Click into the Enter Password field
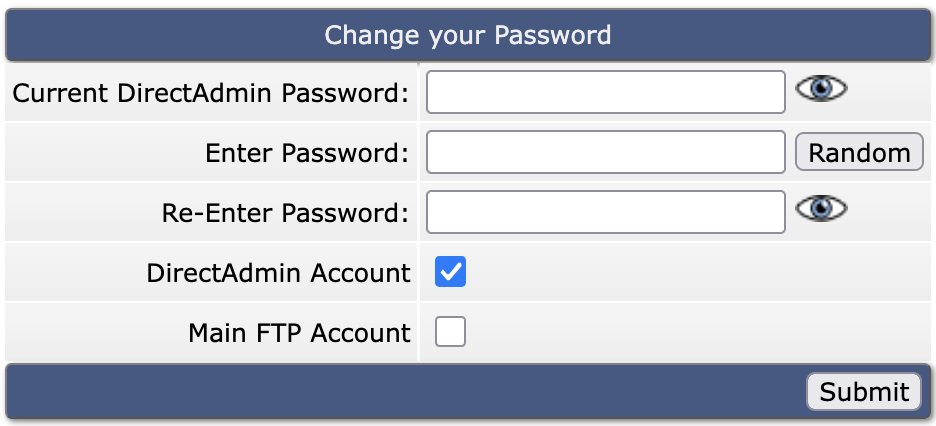 click(x=605, y=152)
